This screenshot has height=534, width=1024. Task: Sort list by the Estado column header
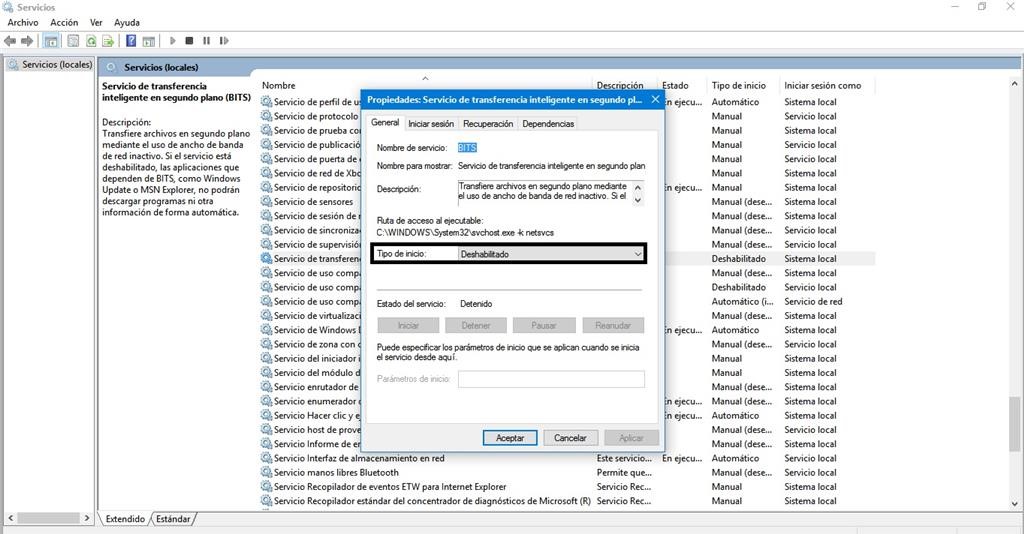[675, 86]
